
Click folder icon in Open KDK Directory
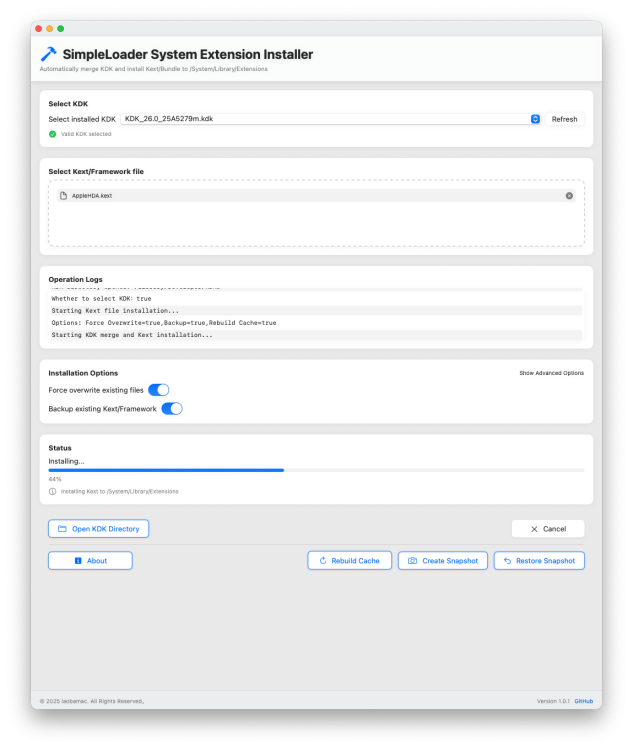pos(62,529)
